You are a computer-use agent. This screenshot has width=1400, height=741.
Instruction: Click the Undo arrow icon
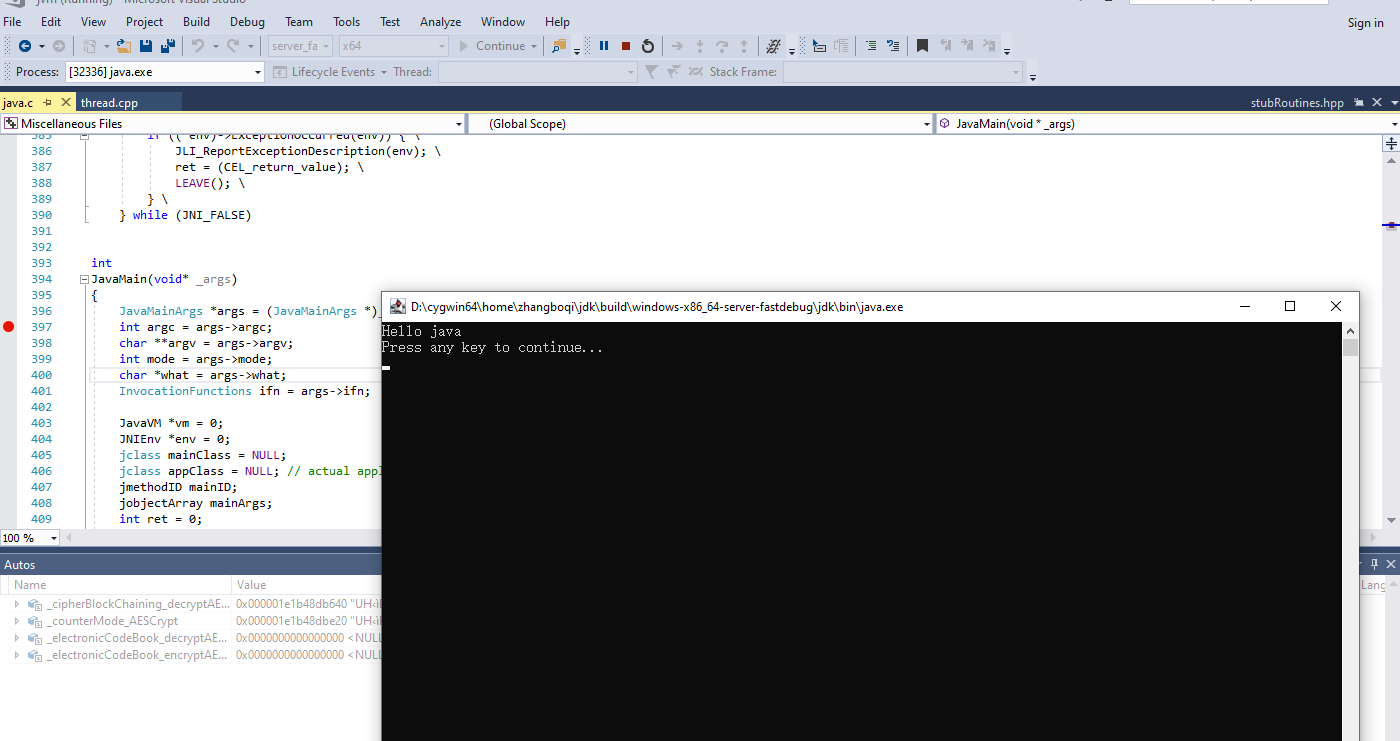(x=197, y=46)
